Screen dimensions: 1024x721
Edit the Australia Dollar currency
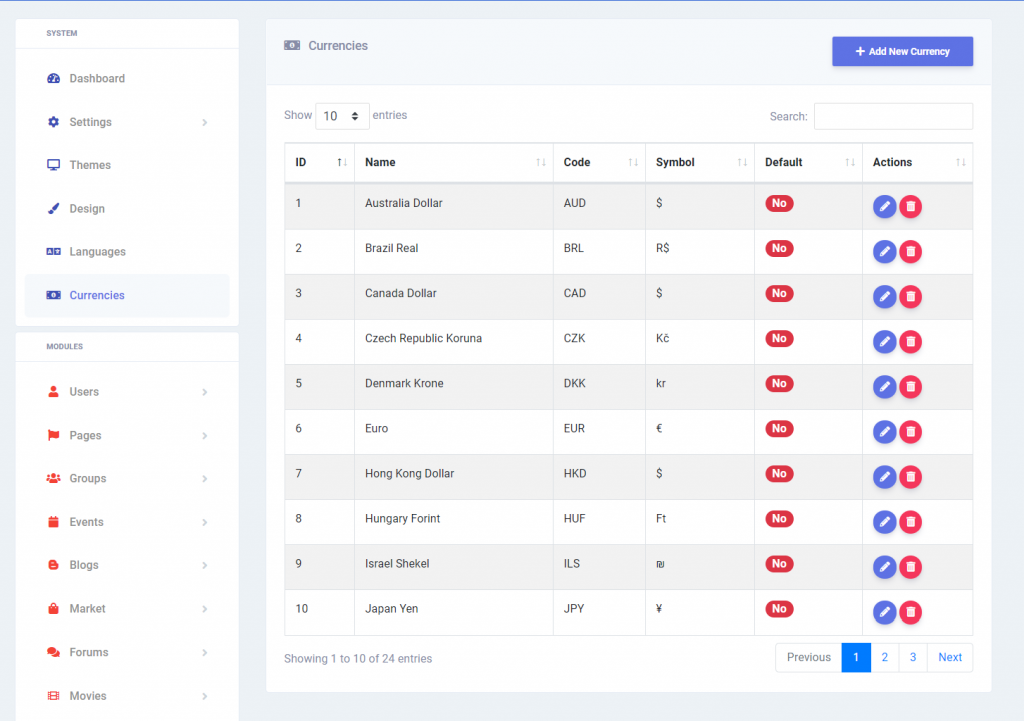click(884, 206)
